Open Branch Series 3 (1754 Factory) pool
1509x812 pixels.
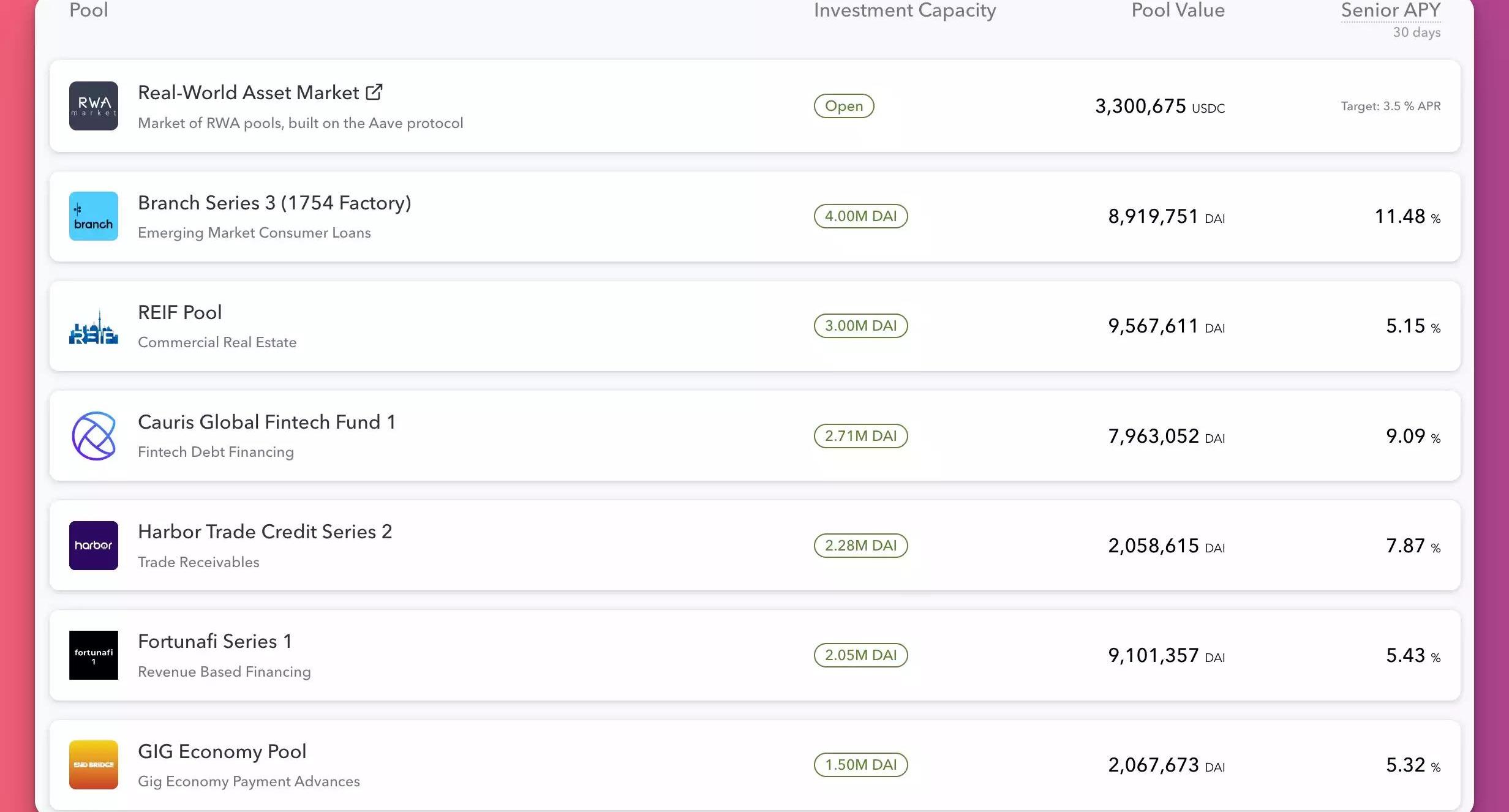click(x=274, y=203)
